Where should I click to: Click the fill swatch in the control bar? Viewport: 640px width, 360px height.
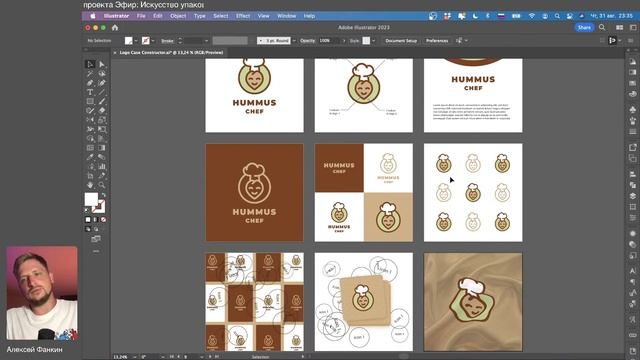click(x=129, y=41)
